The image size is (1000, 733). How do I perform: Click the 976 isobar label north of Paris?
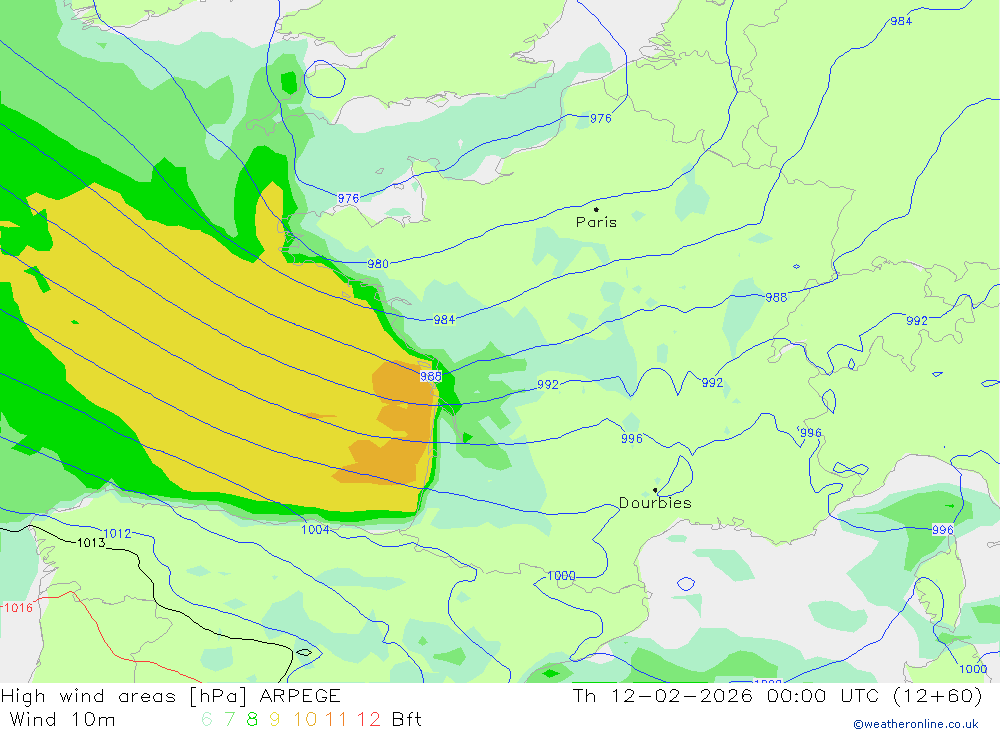tap(600, 119)
